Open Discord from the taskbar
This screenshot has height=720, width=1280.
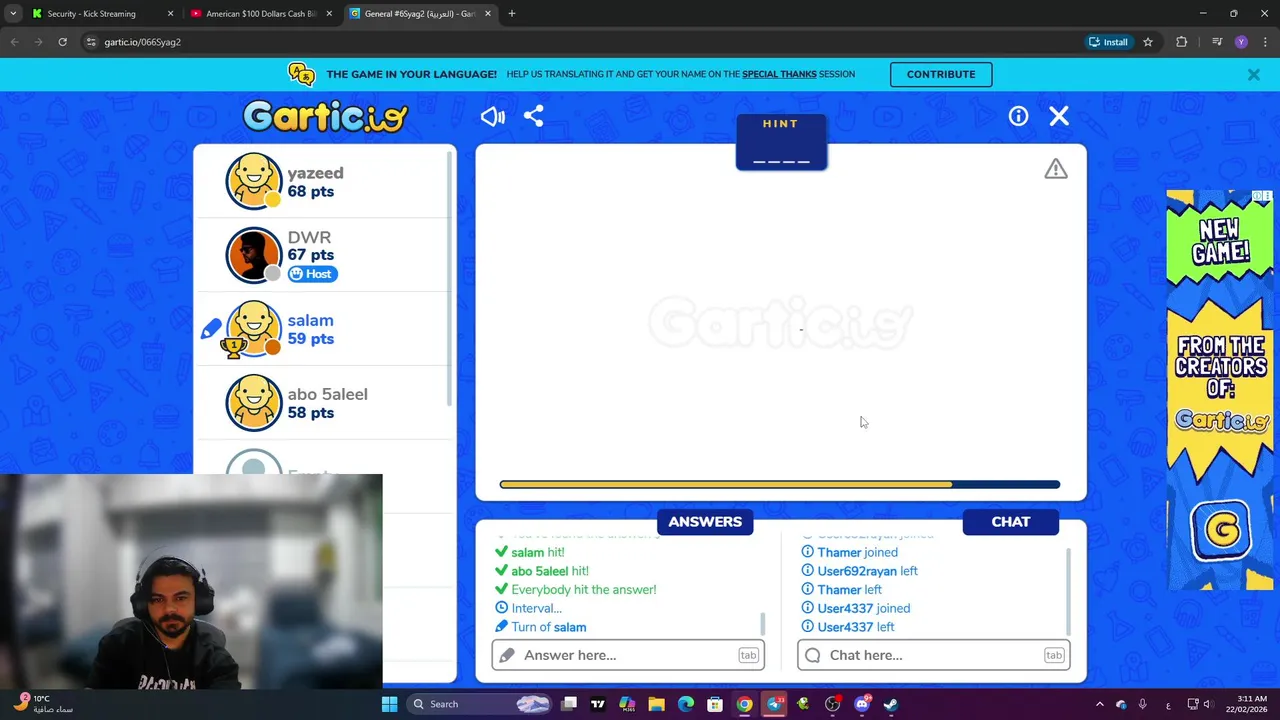[x=862, y=704]
